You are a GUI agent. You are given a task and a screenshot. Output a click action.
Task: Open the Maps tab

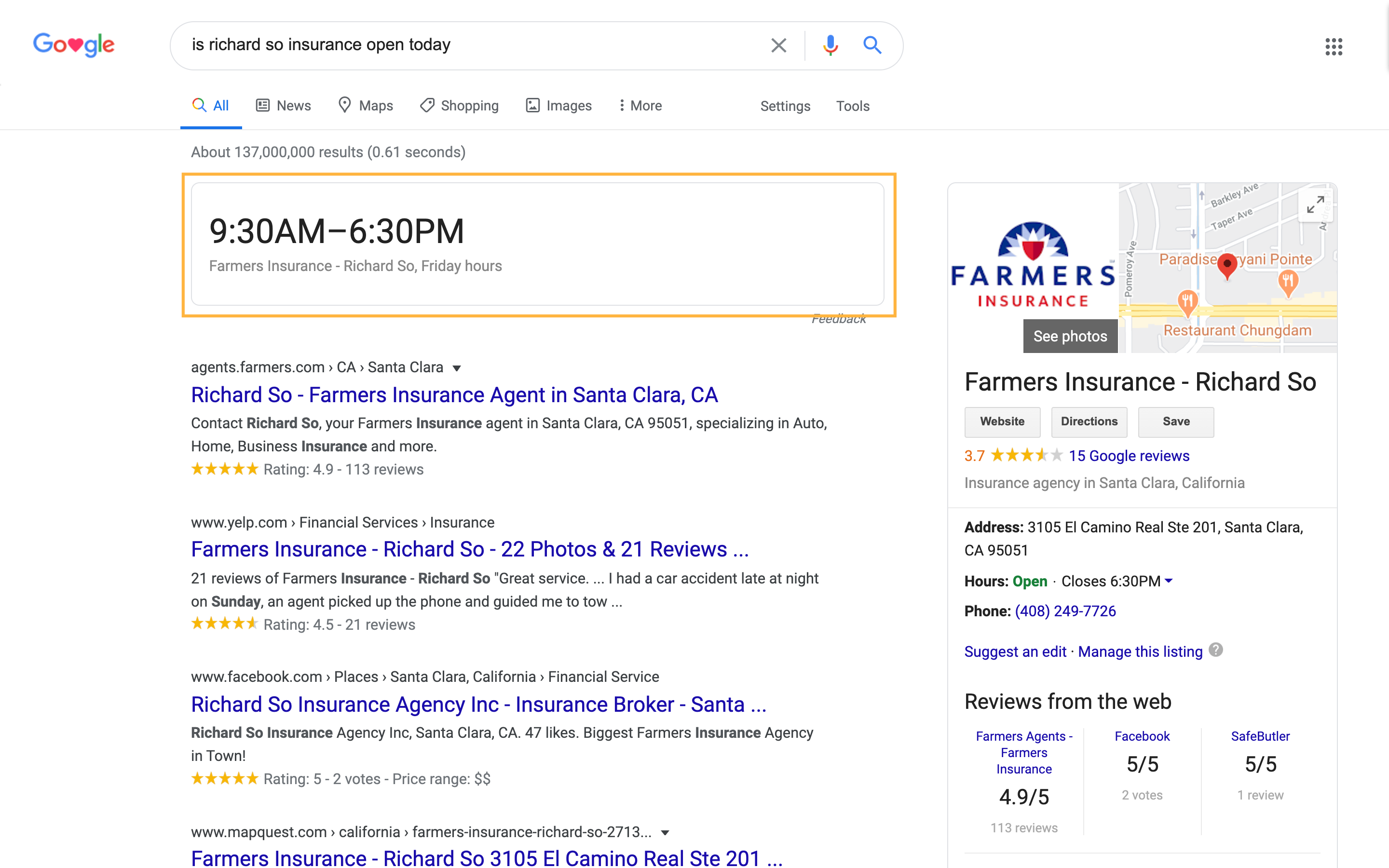[366, 106]
